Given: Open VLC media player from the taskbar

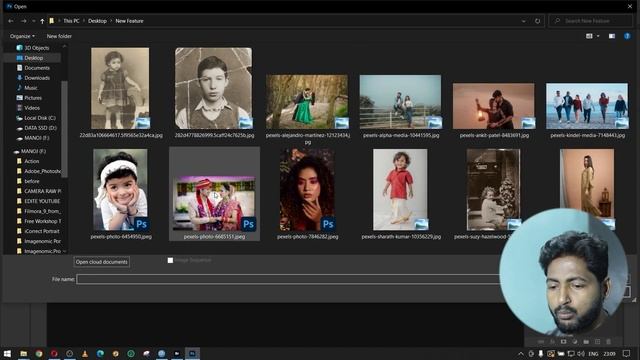Looking at the screenshot, I should pos(85,353).
